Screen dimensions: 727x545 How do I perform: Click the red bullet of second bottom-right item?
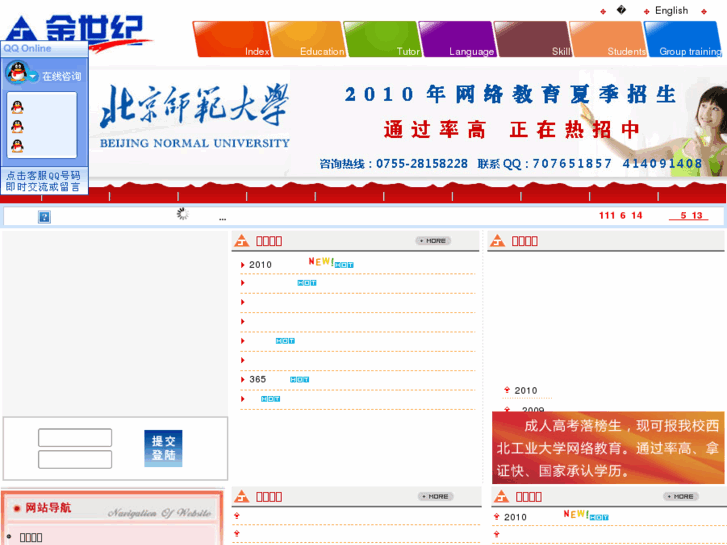pyautogui.click(x=497, y=534)
